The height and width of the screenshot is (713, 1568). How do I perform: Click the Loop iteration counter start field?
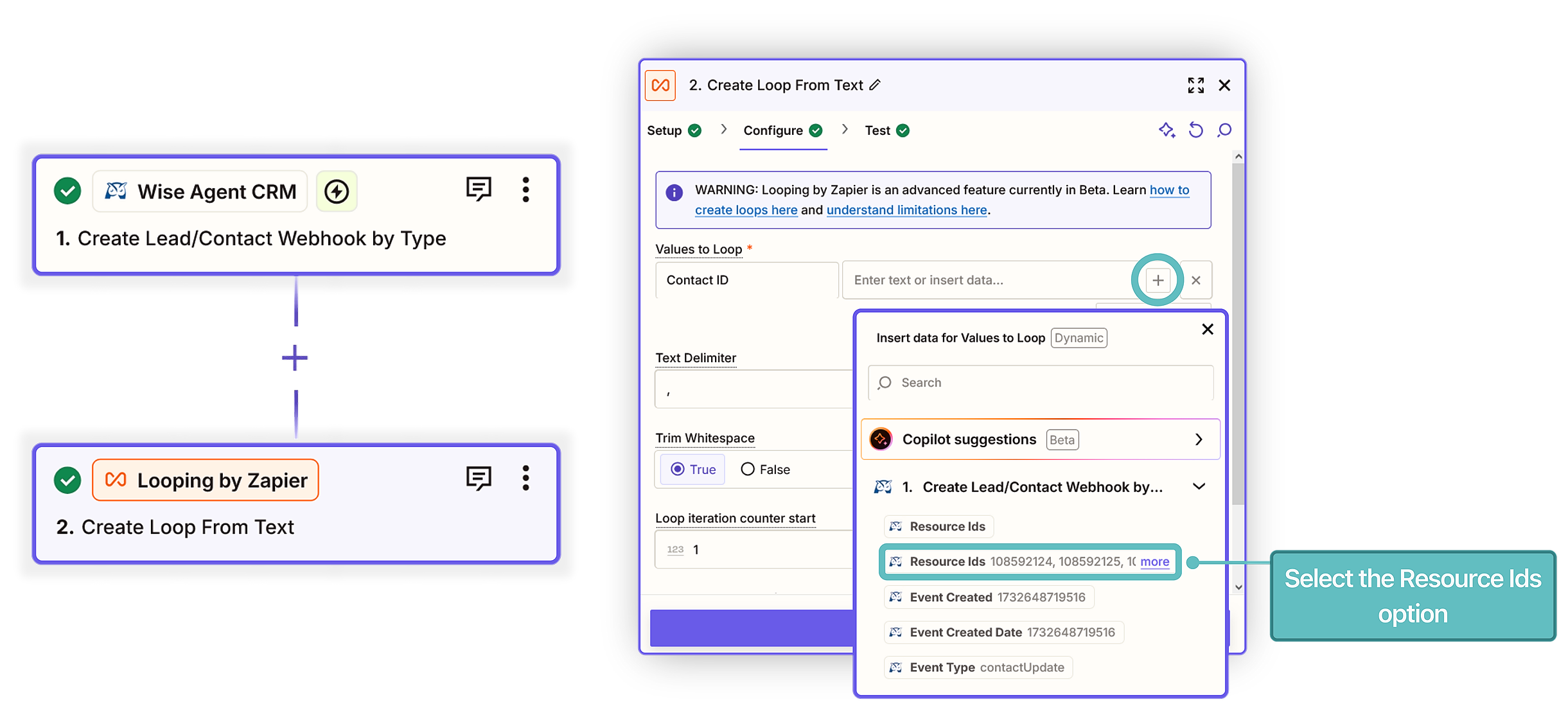pos(754,550)
